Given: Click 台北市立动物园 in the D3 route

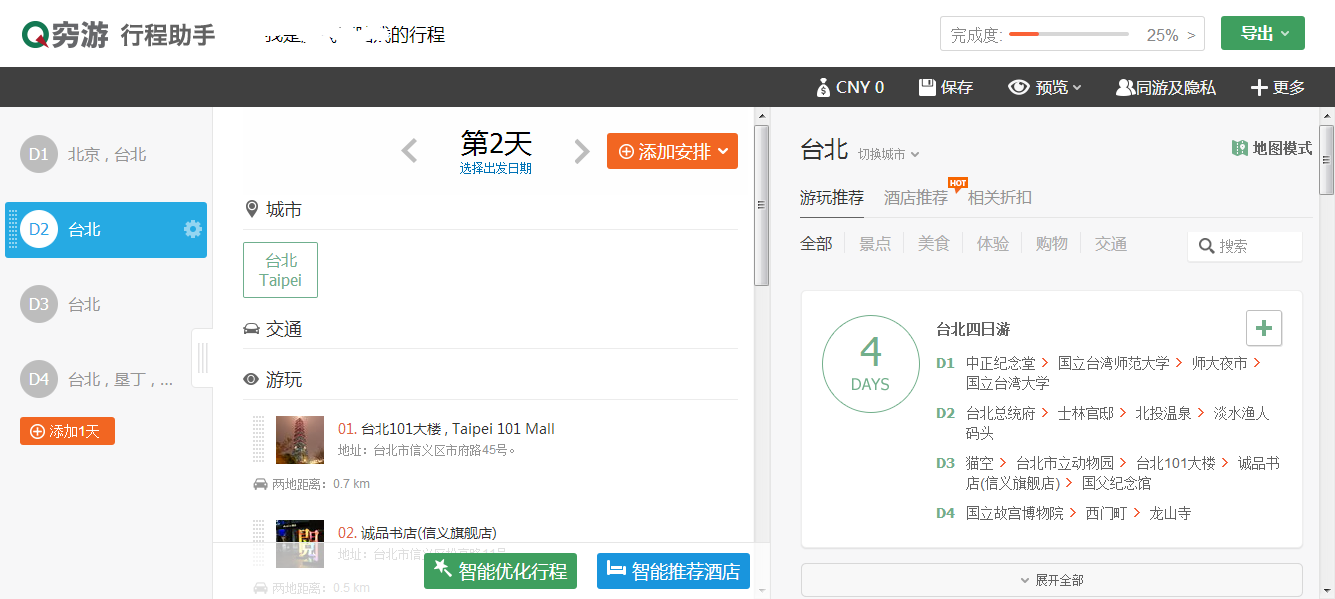Looking at the screenshot, I should point(1065,463).
